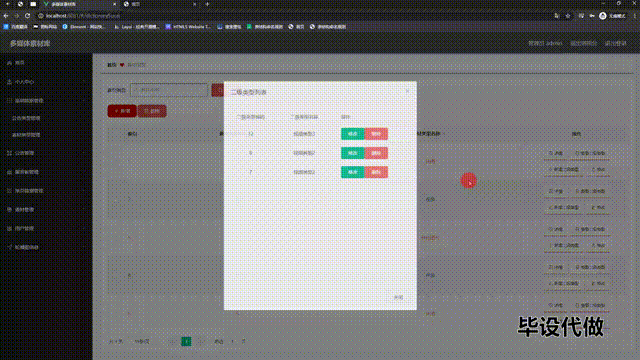The width and height of the screenshot is (640, 360).
Task: Click the 素材管理 icon above 用户管理
Action: pos(9,209)
